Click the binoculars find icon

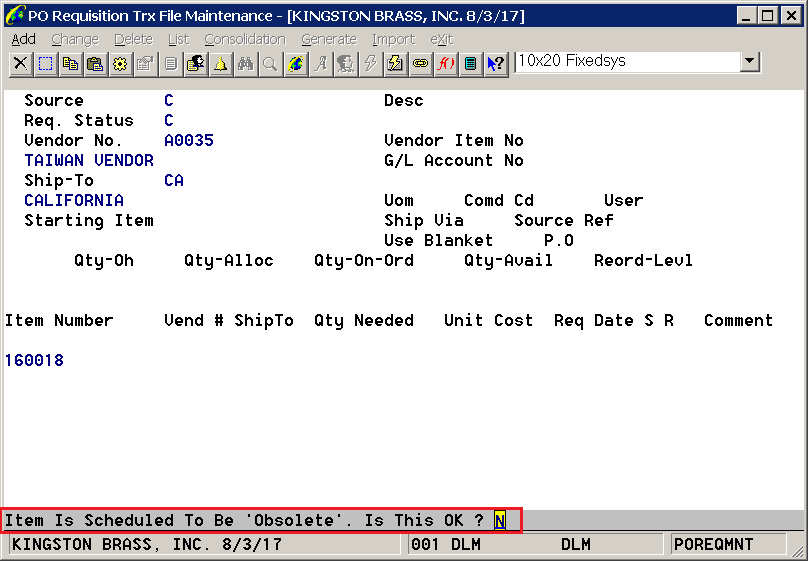tap(245, 64)
